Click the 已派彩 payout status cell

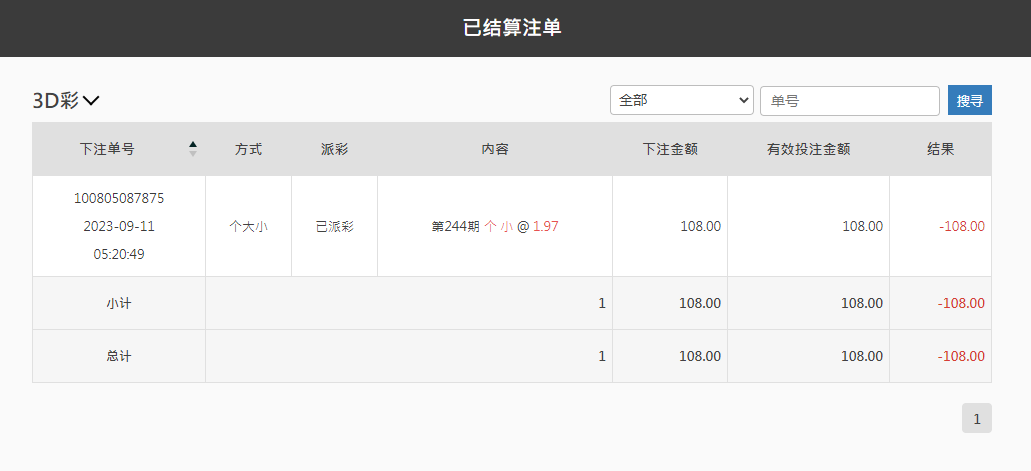point(334,227)
